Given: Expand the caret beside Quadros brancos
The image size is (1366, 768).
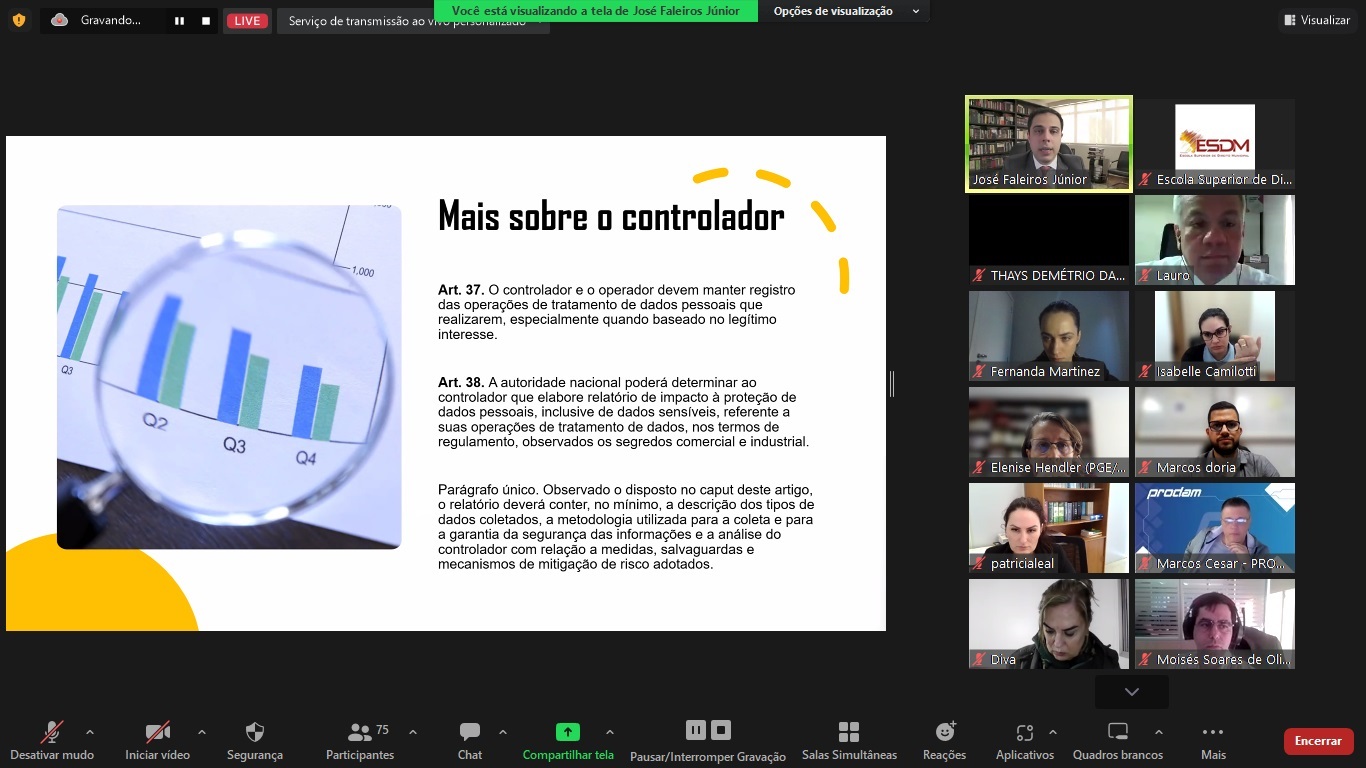Looking at the screenshot, I should (x=1159, y=732).
